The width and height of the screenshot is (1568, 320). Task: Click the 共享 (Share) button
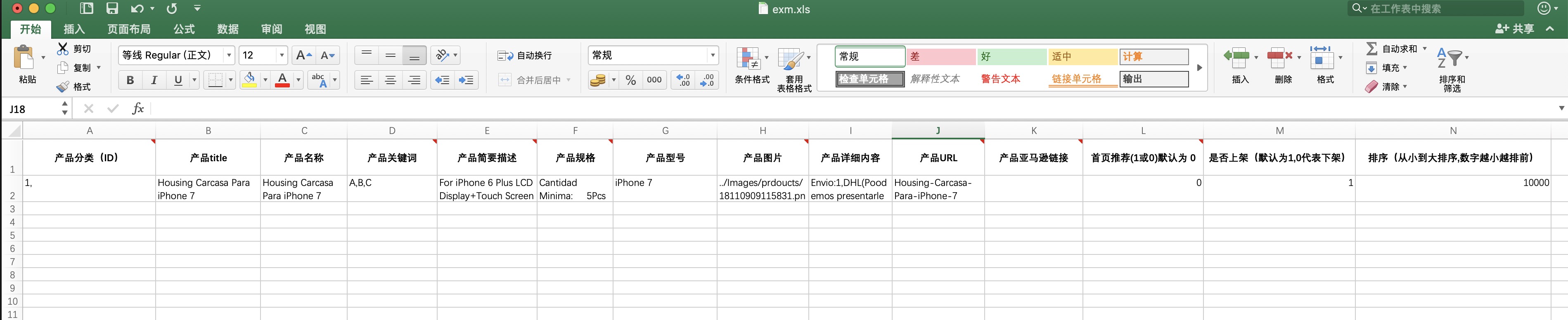click(x=1515, y=29)
